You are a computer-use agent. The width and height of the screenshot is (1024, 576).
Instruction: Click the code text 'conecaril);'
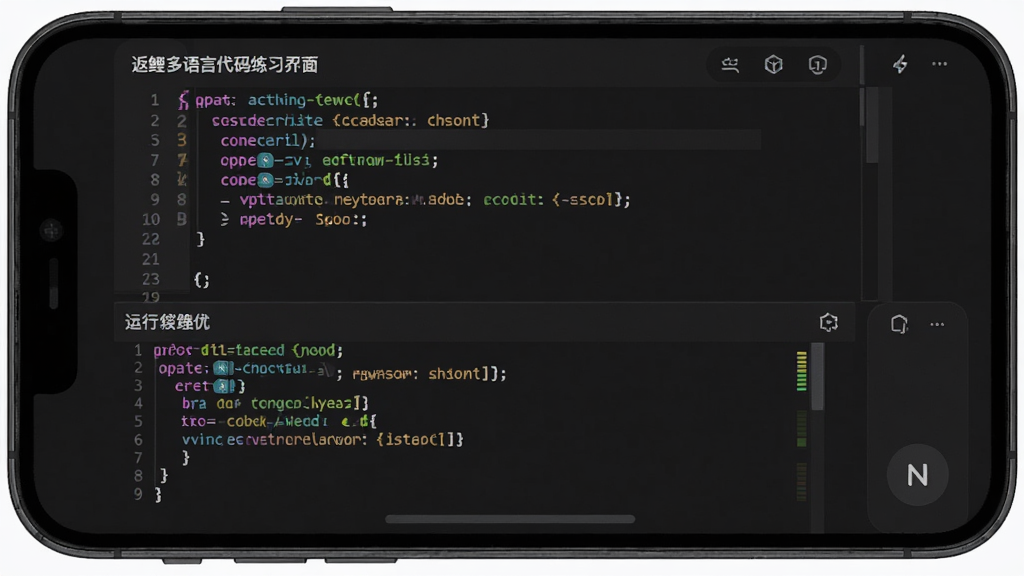[268, 140]
